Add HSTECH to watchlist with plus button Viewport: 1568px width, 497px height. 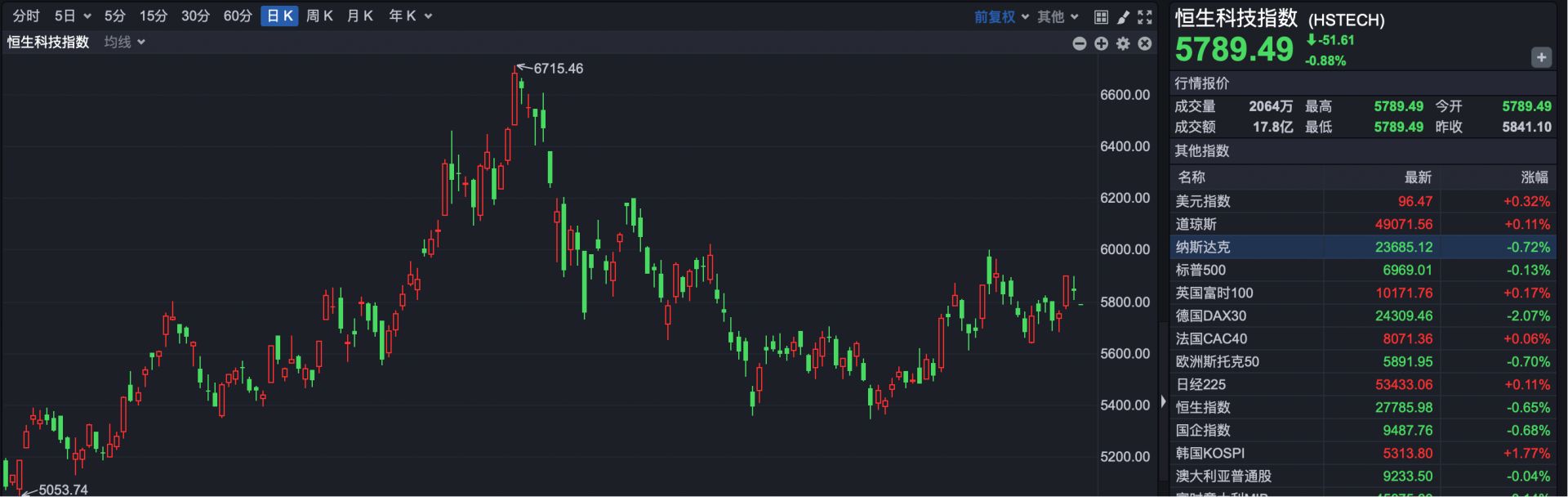tap(1540, 57)
